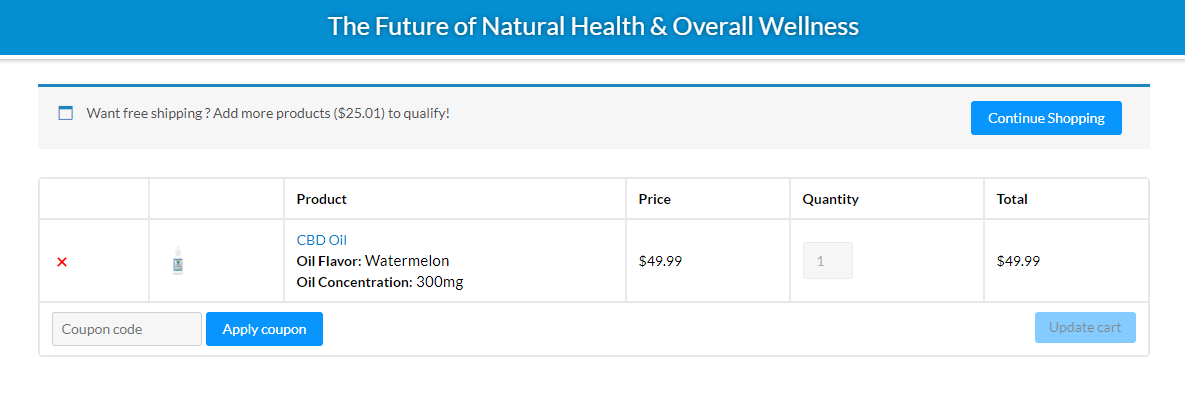Screen dimensions: 1185x395
Task: Click the Price column header
Action: [x=654, y=199]
